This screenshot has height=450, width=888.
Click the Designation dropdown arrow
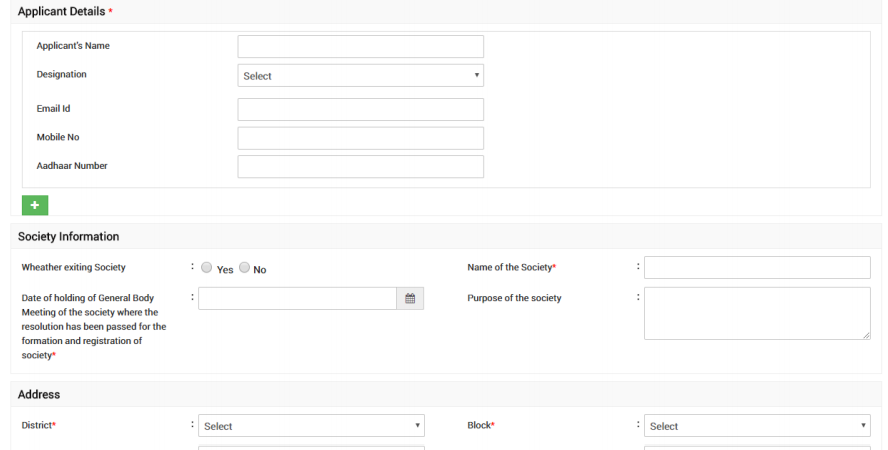477,76
